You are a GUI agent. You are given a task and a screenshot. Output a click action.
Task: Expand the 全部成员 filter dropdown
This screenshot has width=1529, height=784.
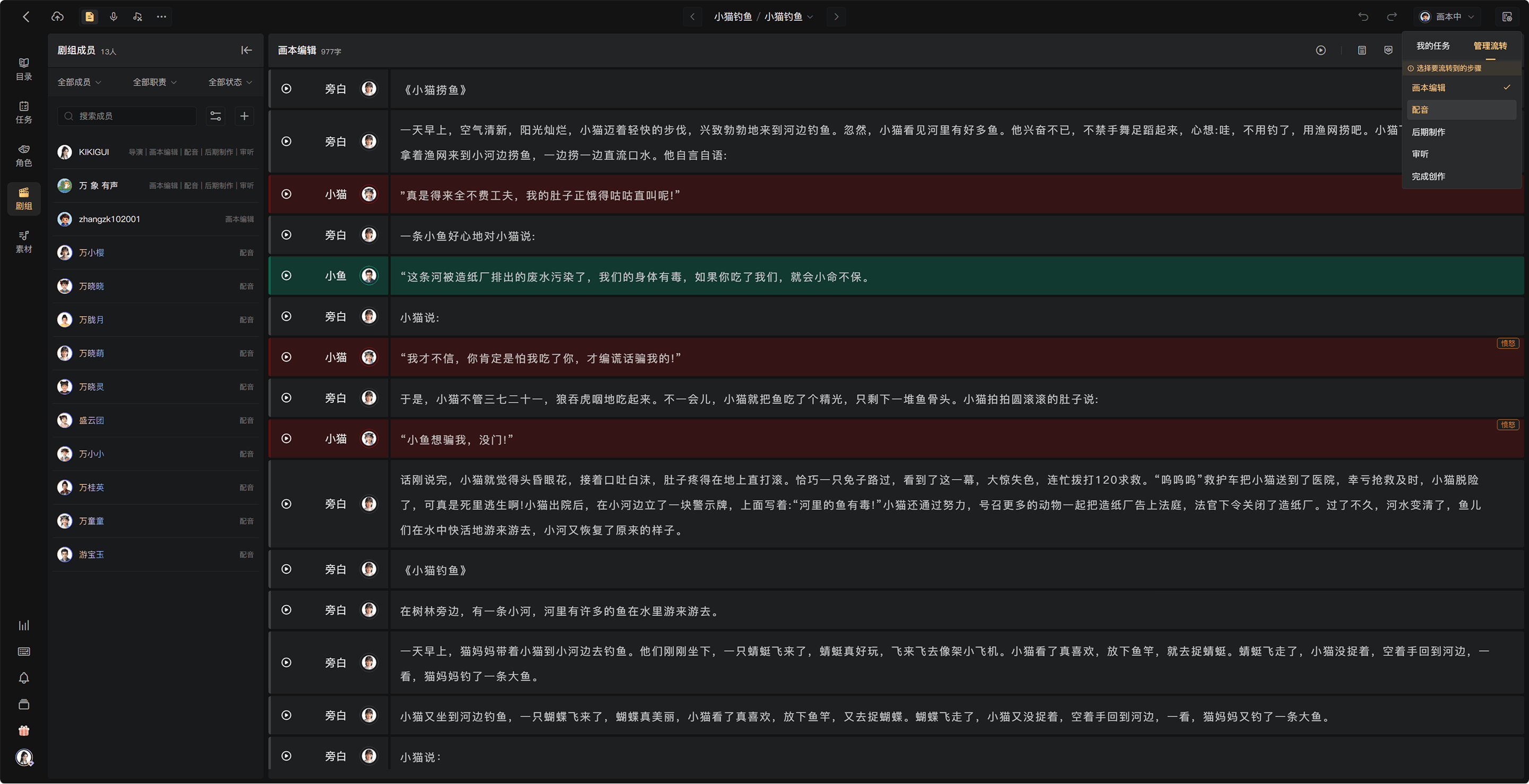click(x=79, y=82)
